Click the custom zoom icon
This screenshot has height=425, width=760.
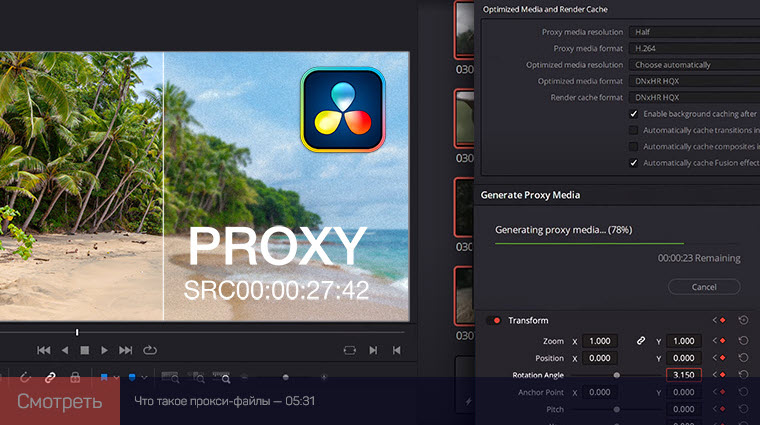(222, 378)
